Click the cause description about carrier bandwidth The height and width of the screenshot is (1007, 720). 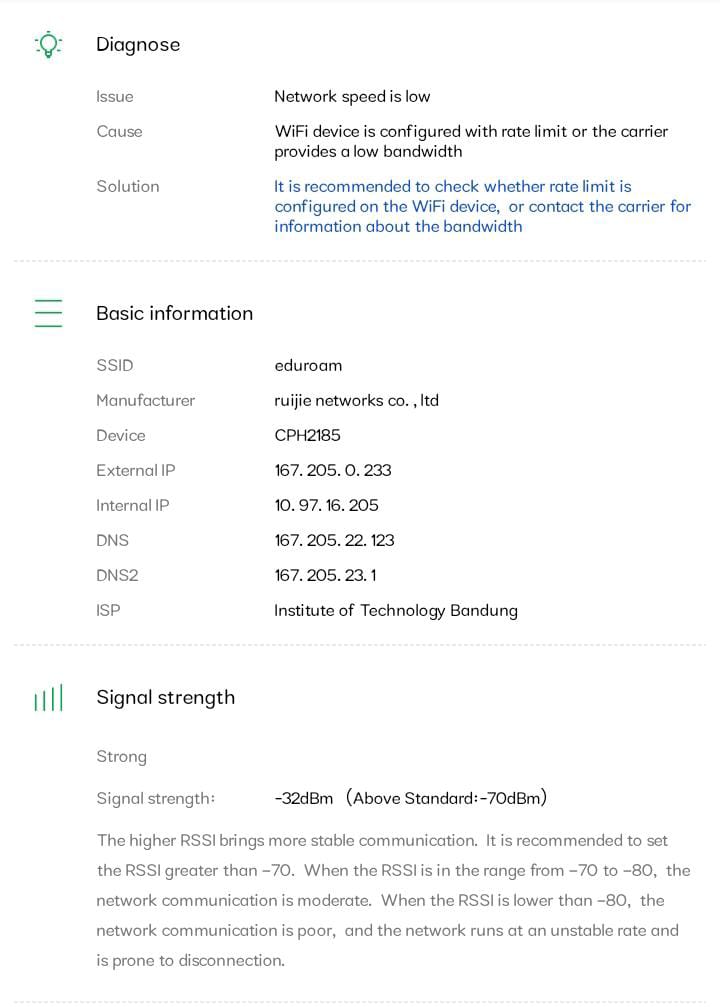point(470,141)
